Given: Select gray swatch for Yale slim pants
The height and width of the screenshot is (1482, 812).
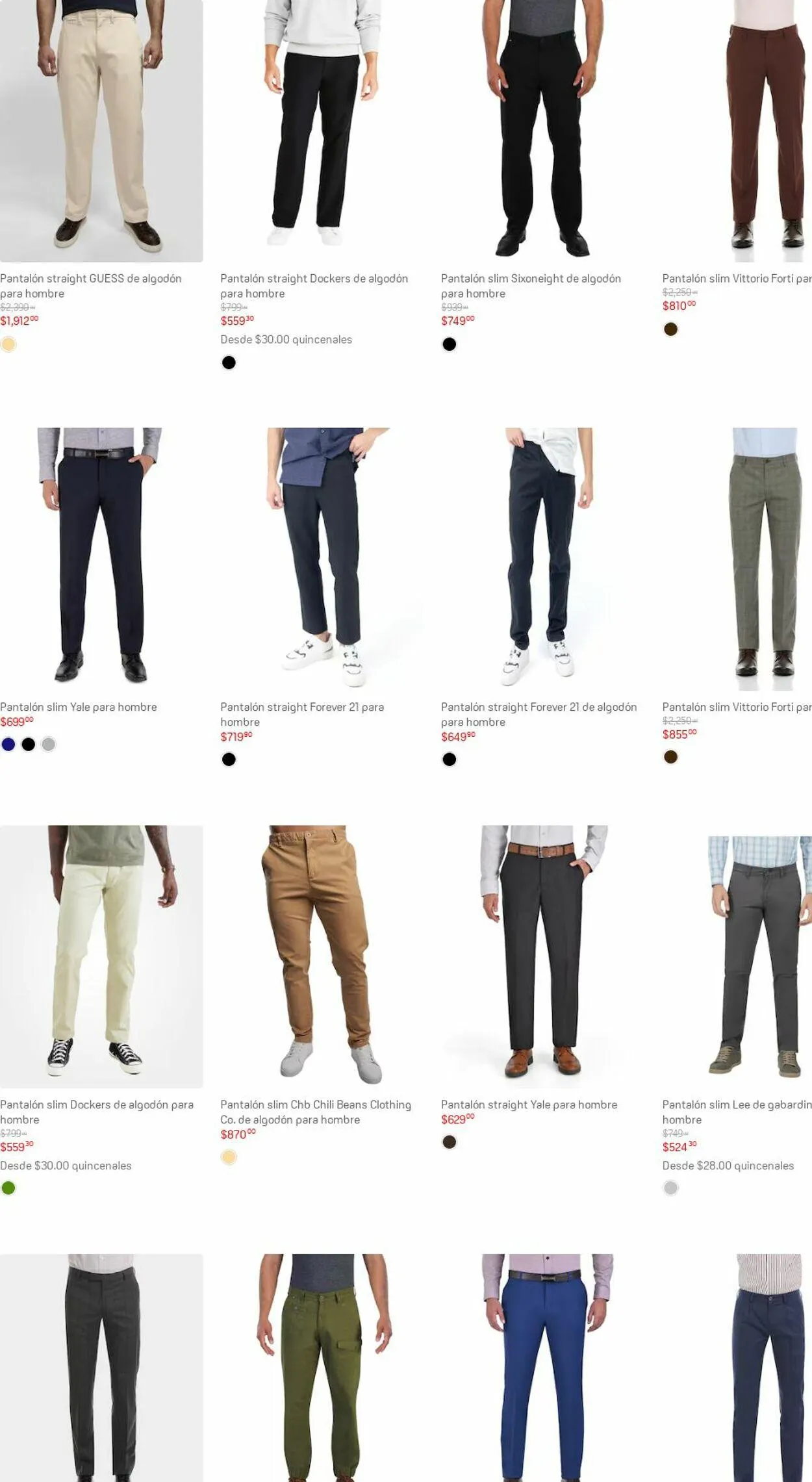Looking at the screenshot, I should pyautogui.click(x=49, y=744).
